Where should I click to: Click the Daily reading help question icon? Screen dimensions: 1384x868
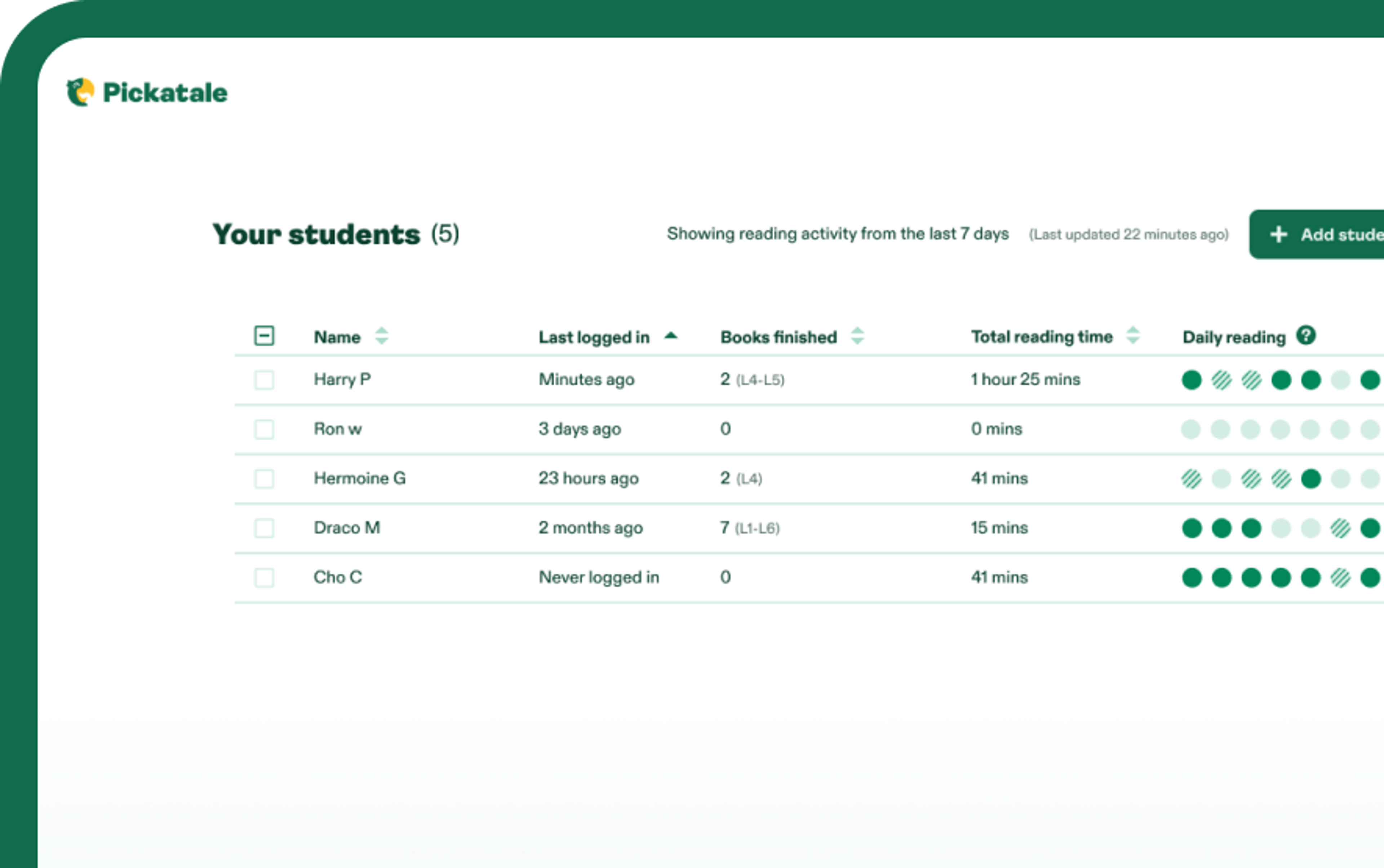click(1305, 335)
